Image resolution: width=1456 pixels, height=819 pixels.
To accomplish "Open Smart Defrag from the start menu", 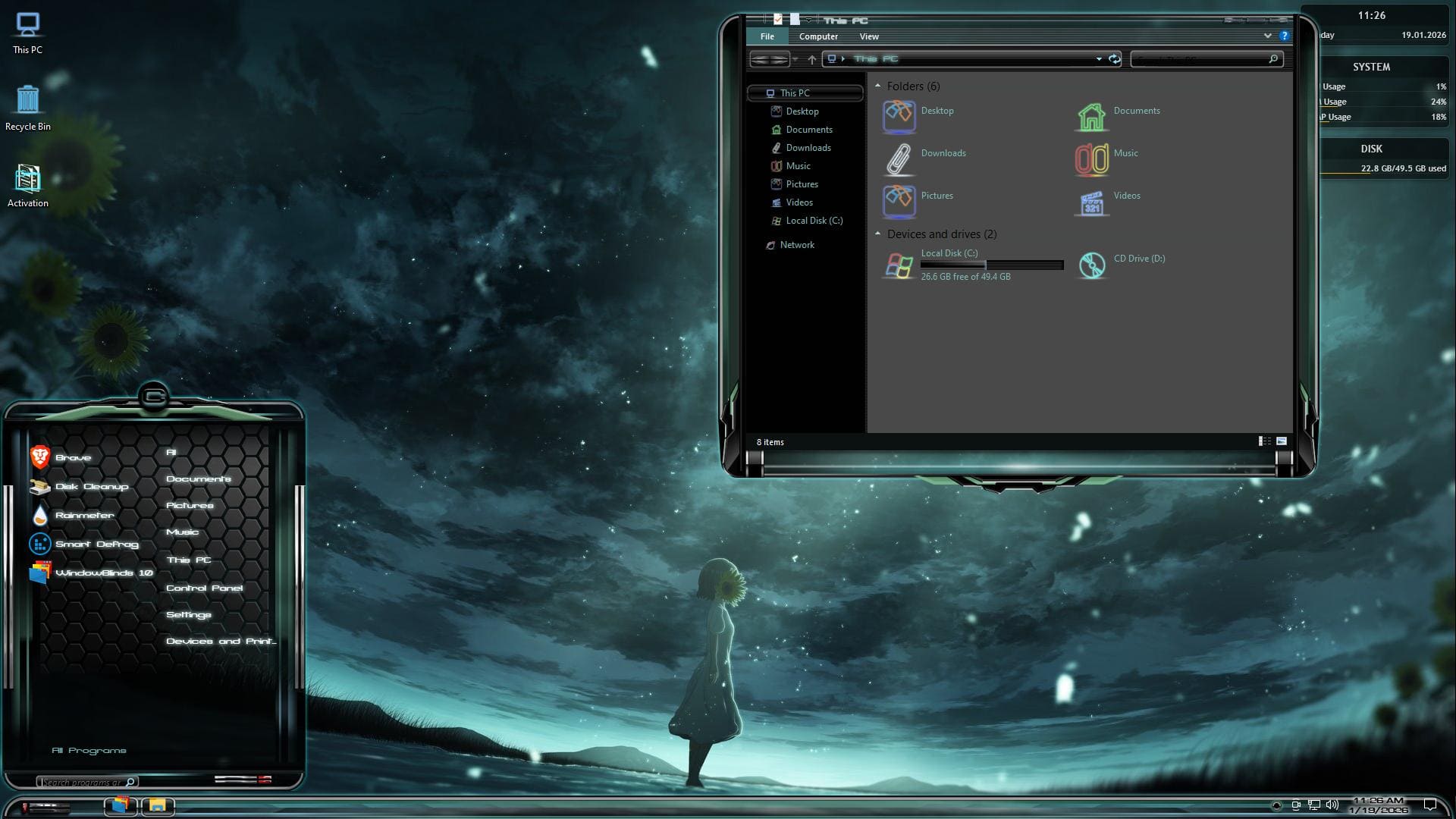I will [84, 544].
